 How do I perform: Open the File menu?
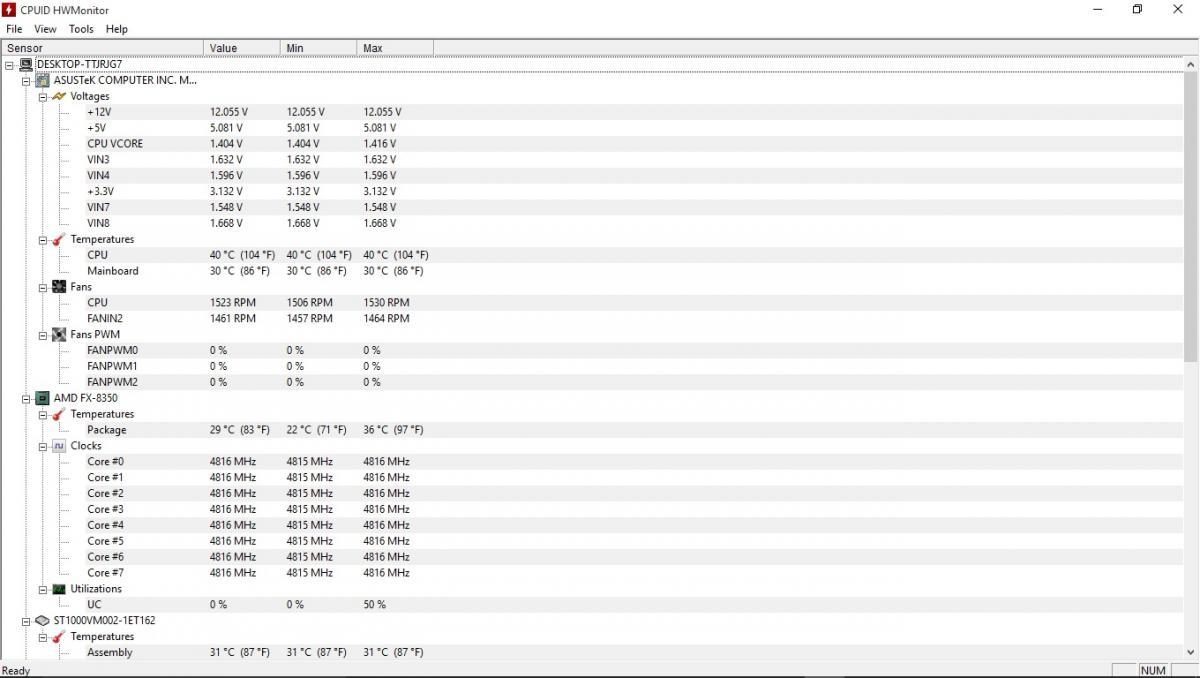[14, 29]
